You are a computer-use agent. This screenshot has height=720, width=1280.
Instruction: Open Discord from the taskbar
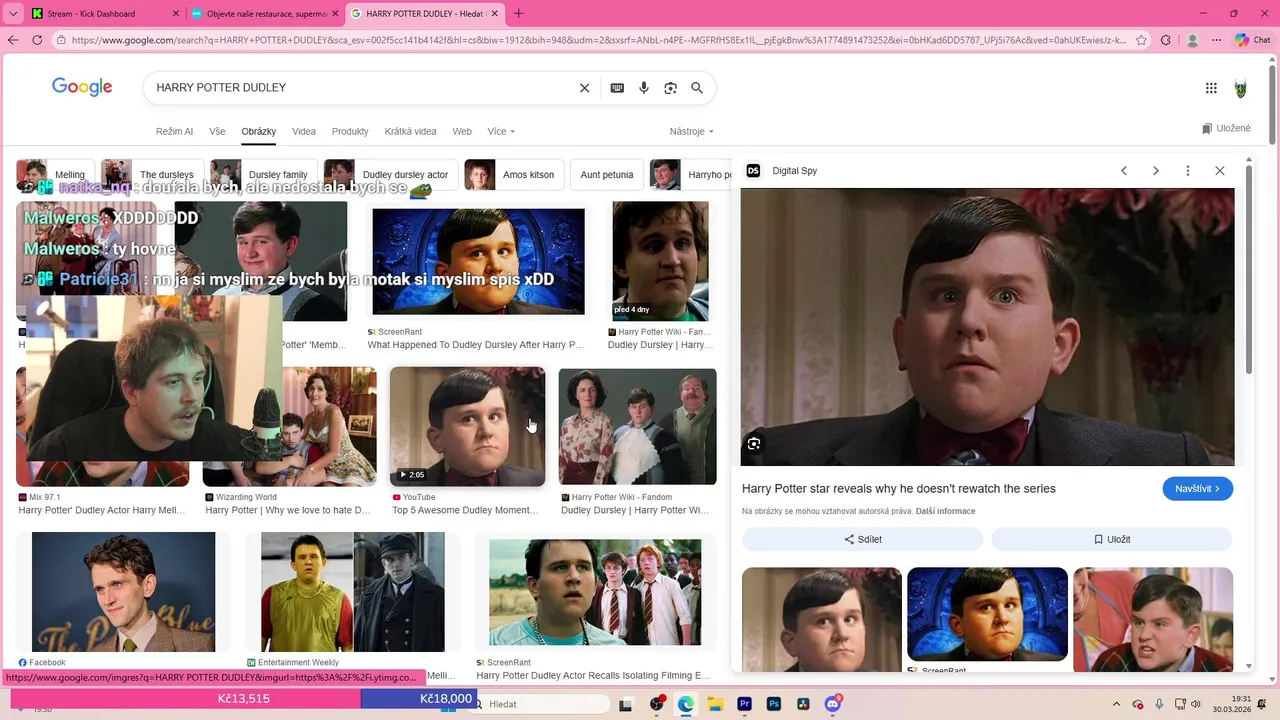[x=832, y=704]
